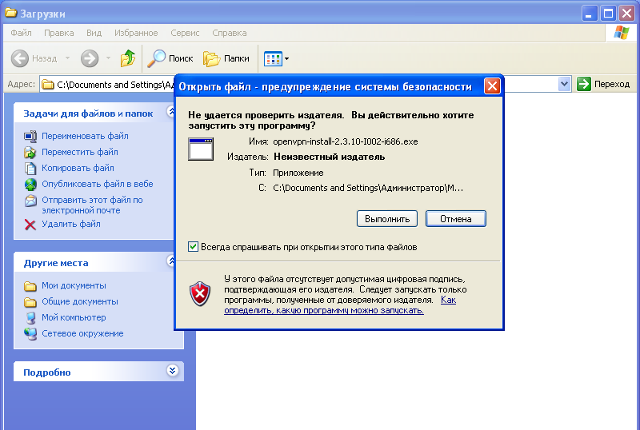Click the 'Неизвестный издатель' publisher text

coord(329,157)
